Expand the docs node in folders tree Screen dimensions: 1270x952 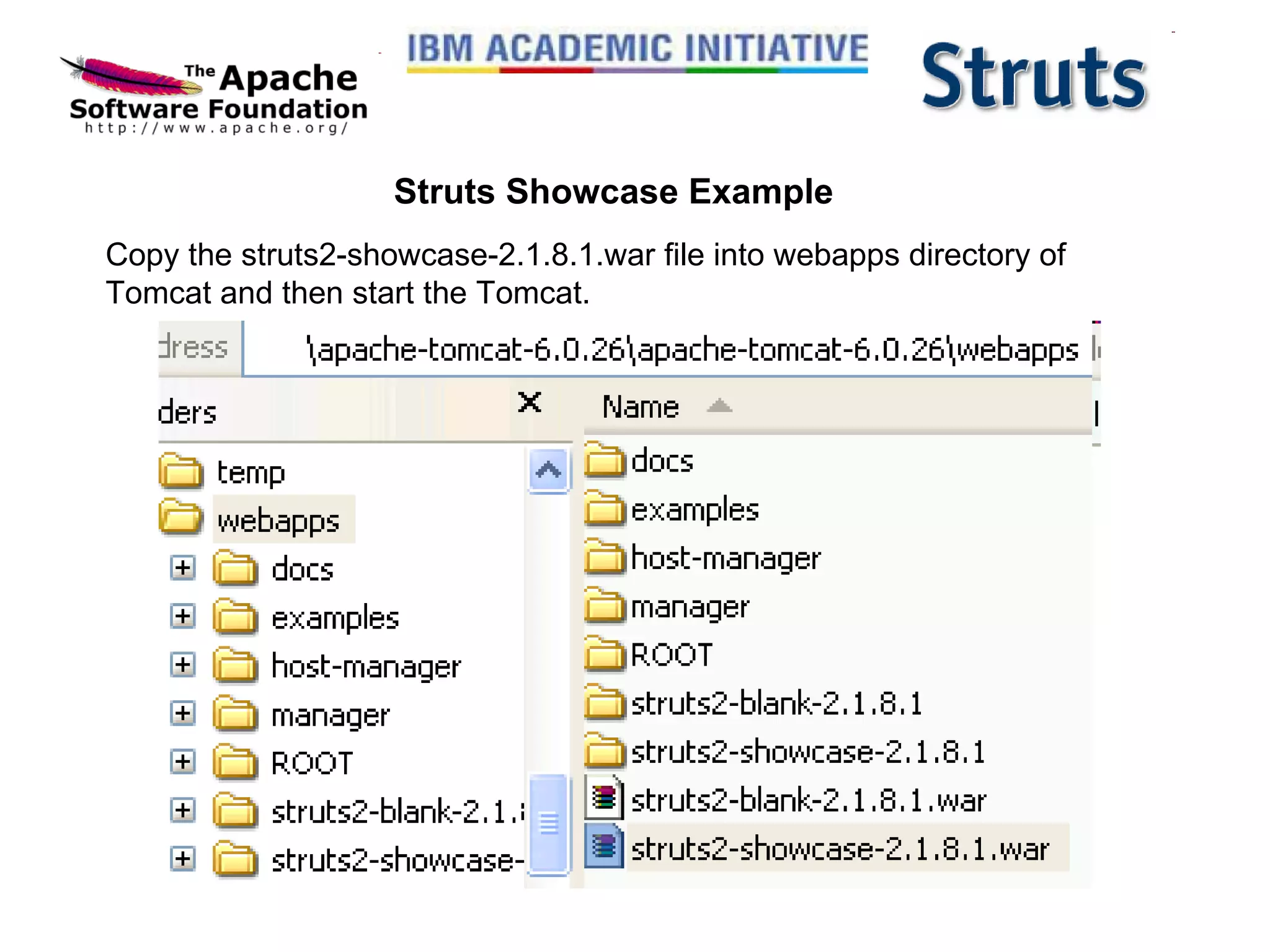pos(182,568)
